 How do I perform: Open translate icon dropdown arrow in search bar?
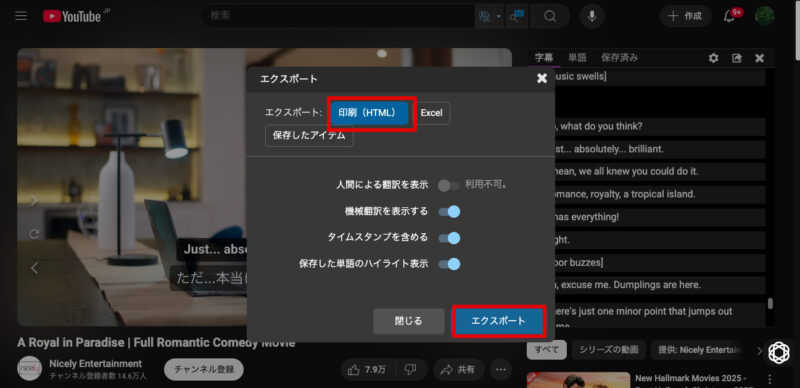pos(498,16)
